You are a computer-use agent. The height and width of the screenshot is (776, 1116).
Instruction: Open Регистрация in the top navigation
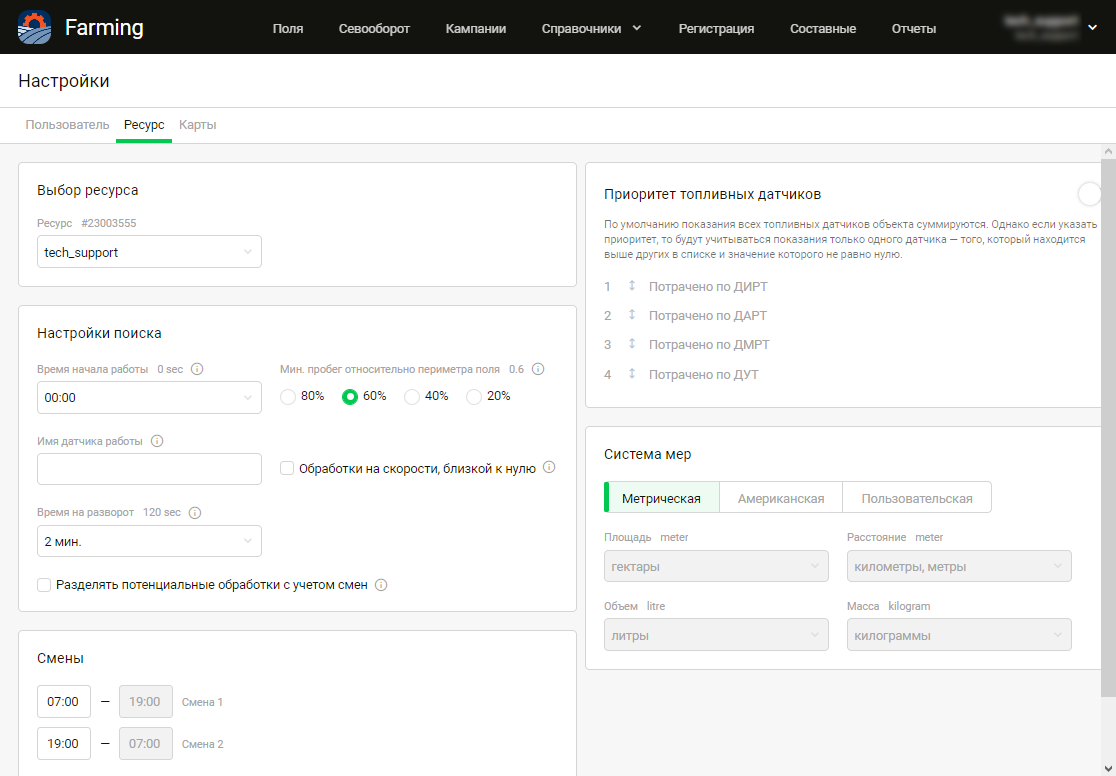[716, 28]
